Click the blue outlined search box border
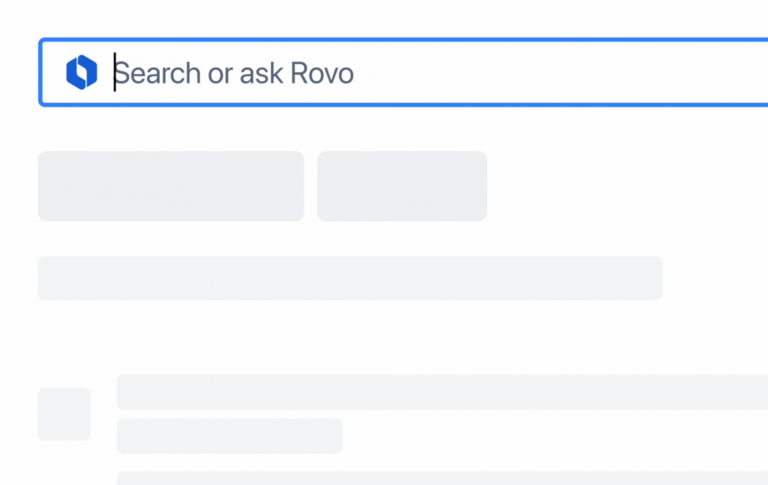The image size is (768, 485). [404, 40]
